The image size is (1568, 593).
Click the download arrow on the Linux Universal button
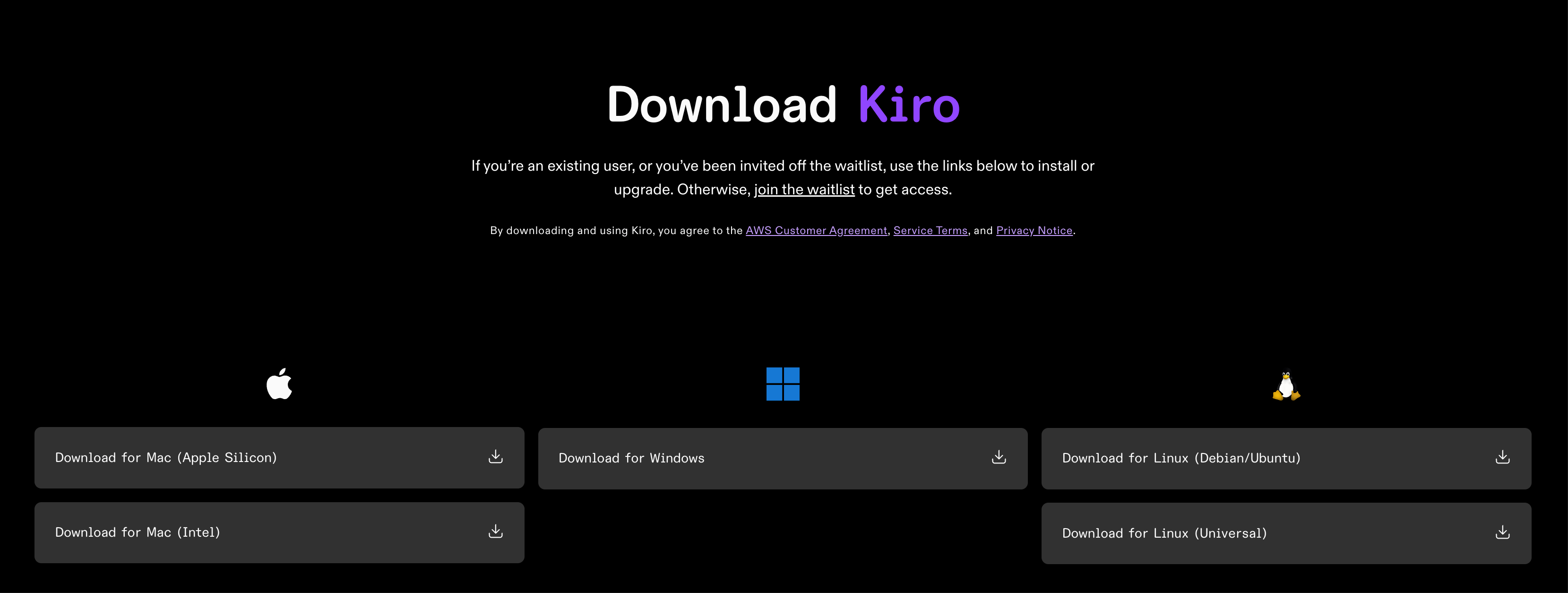coord(1503,532)
